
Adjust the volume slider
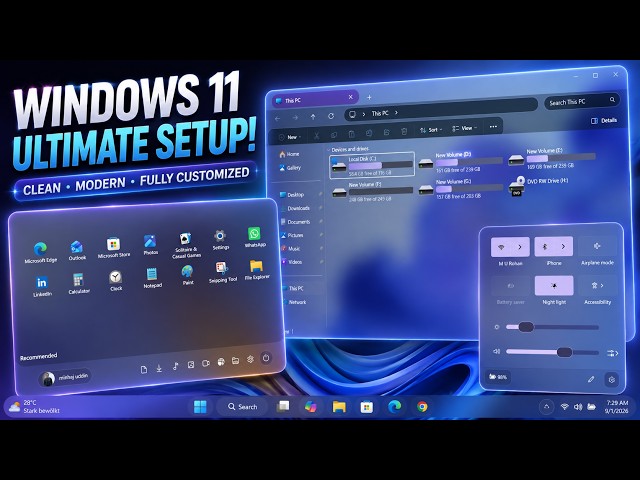click(552, 352)
